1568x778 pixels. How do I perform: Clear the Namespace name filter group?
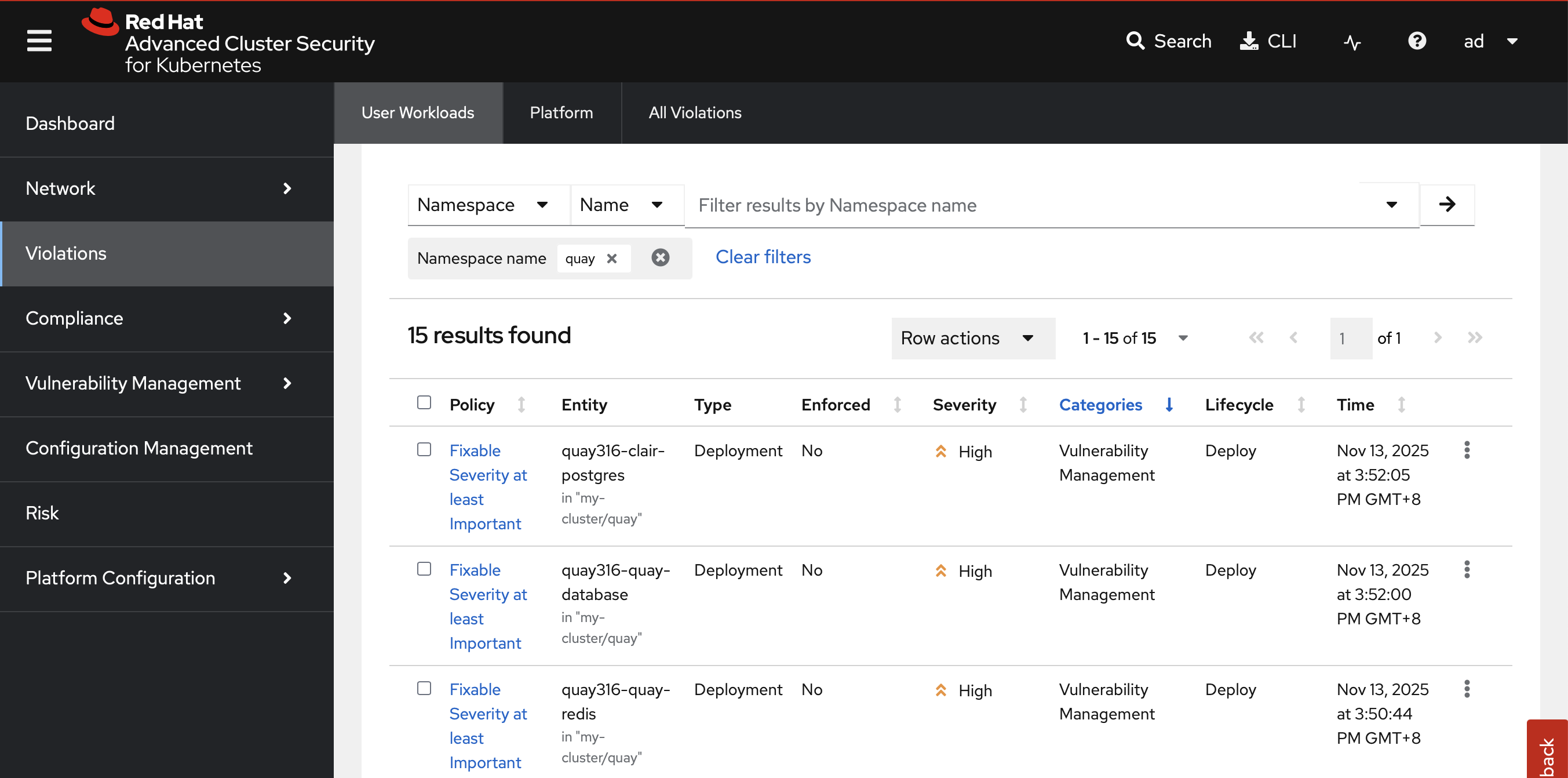click(660, 257)
